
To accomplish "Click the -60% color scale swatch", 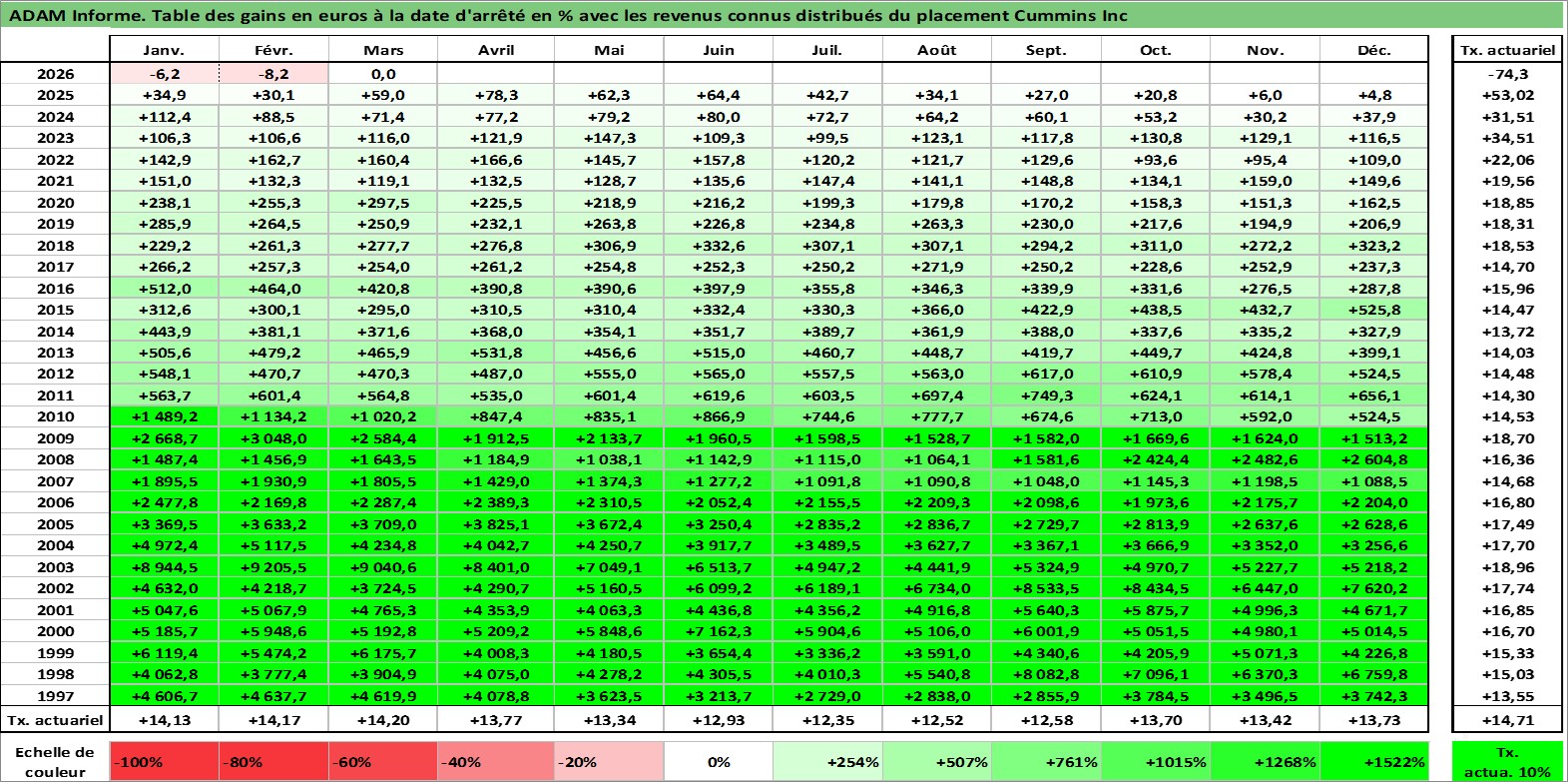I will [383, 761].
